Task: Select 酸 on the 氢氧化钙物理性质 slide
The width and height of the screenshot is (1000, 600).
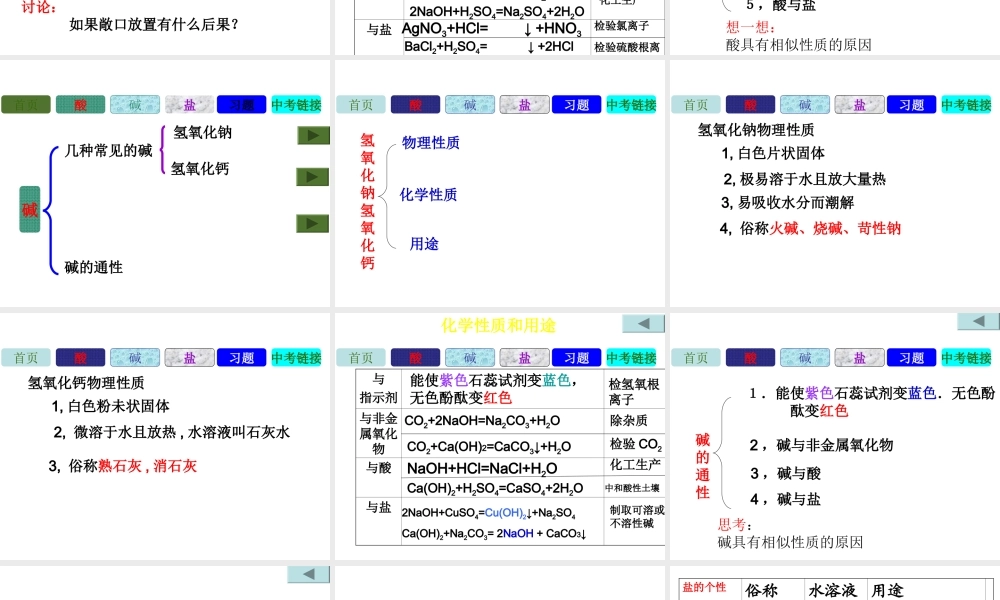Action: (x=80, y=358)
